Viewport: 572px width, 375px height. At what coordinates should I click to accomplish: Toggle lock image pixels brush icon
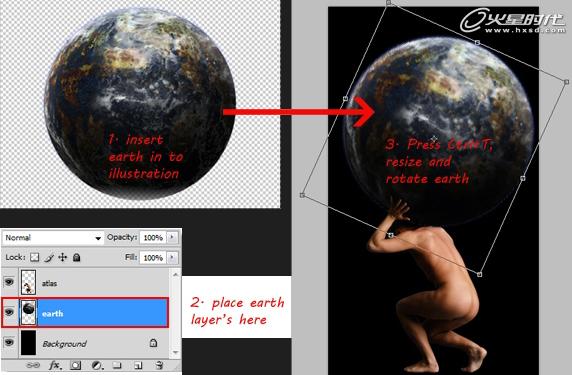pyautogui.click(x=49, y=258)
